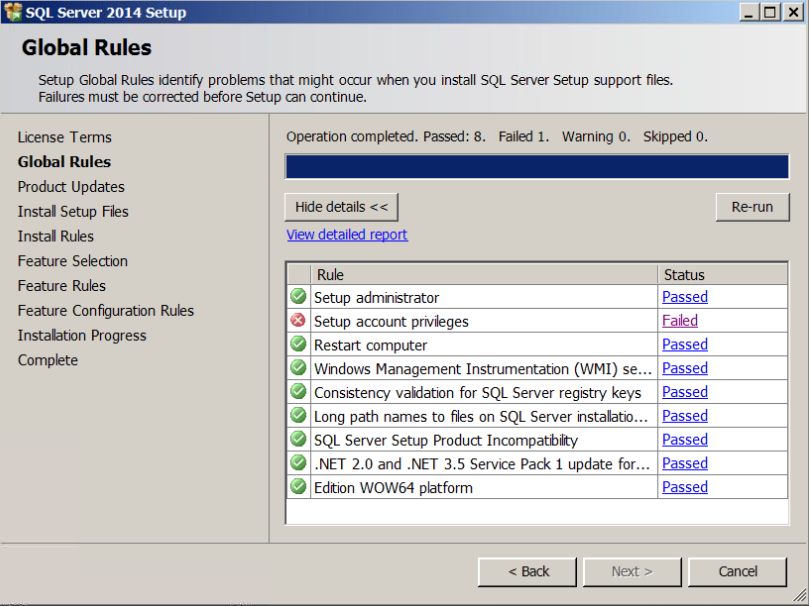Click the Operation completed status summary text

(497, 137)
